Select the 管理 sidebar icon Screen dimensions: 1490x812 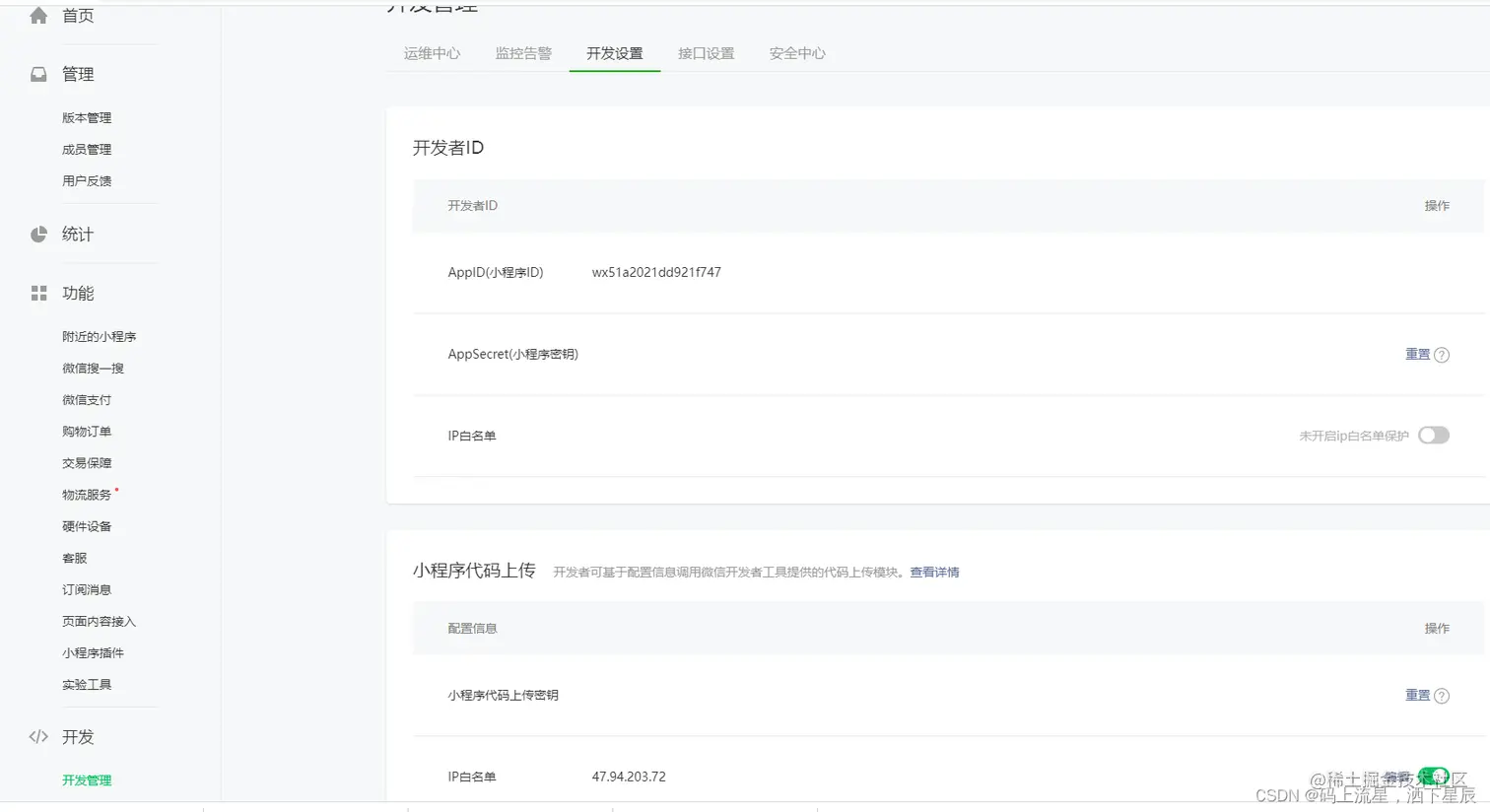click(x=37, y=73)
